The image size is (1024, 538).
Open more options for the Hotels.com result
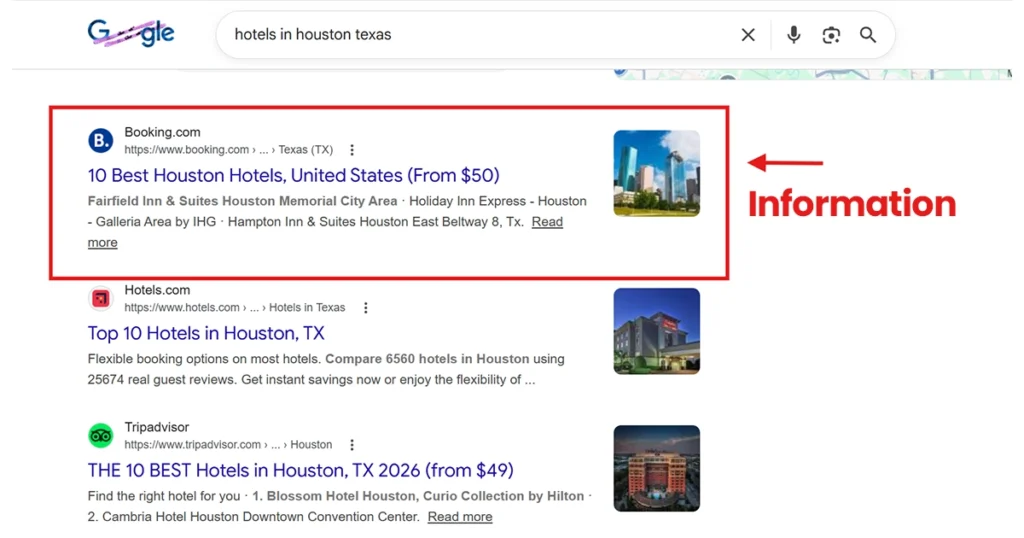366,308
